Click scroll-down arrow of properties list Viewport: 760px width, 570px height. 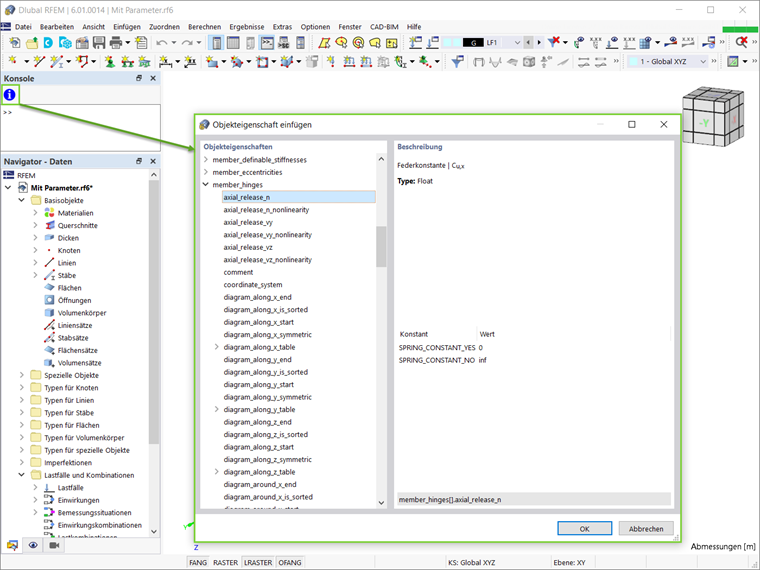click(381, 503)
